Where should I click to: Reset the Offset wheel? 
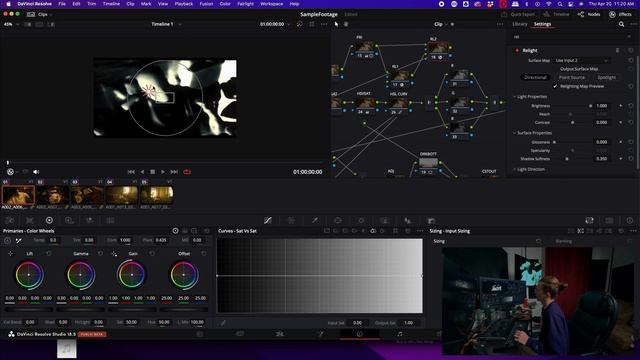(204, 253)
